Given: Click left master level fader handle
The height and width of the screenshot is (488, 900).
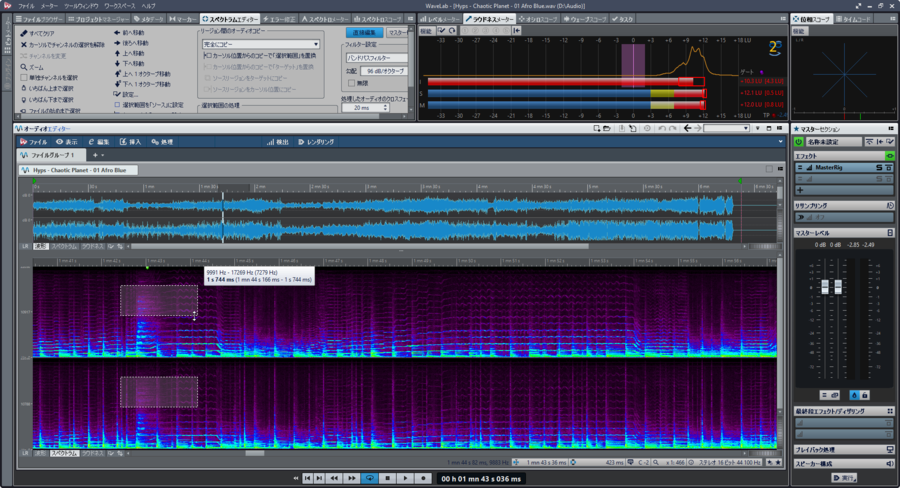Looking at the screenshot, I should pos(825,286).
